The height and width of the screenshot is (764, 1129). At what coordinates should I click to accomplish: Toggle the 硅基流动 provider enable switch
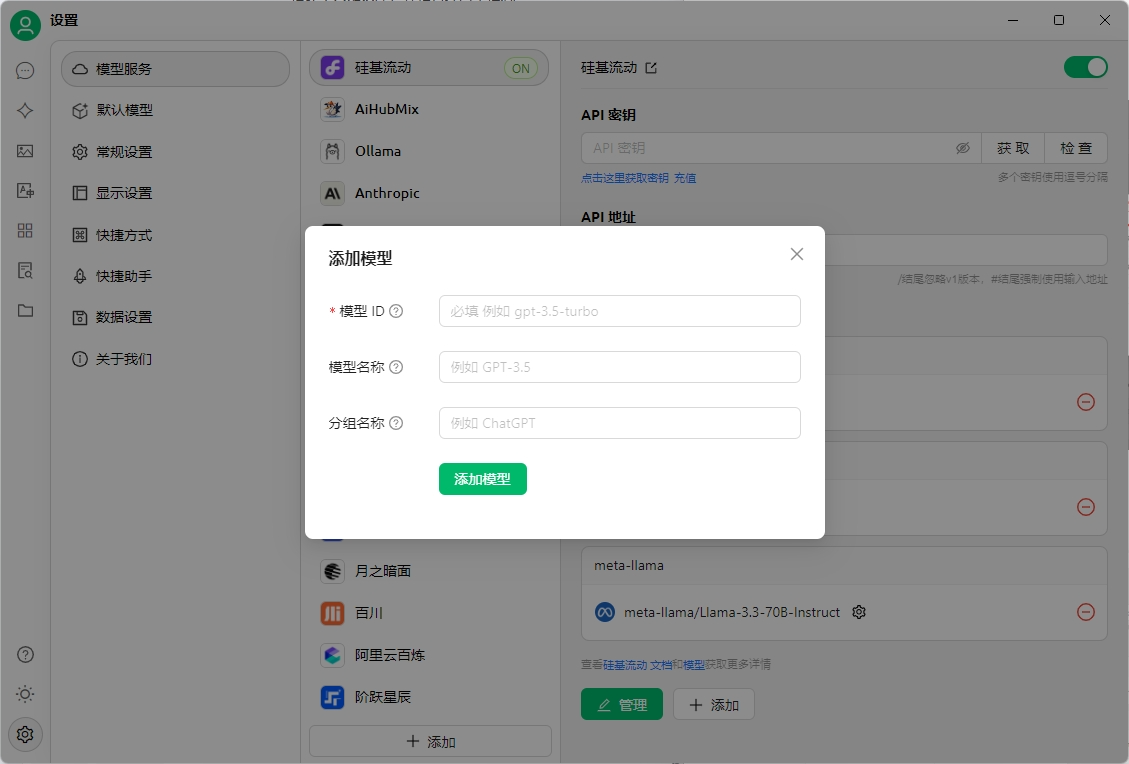tap(1086, 67)
